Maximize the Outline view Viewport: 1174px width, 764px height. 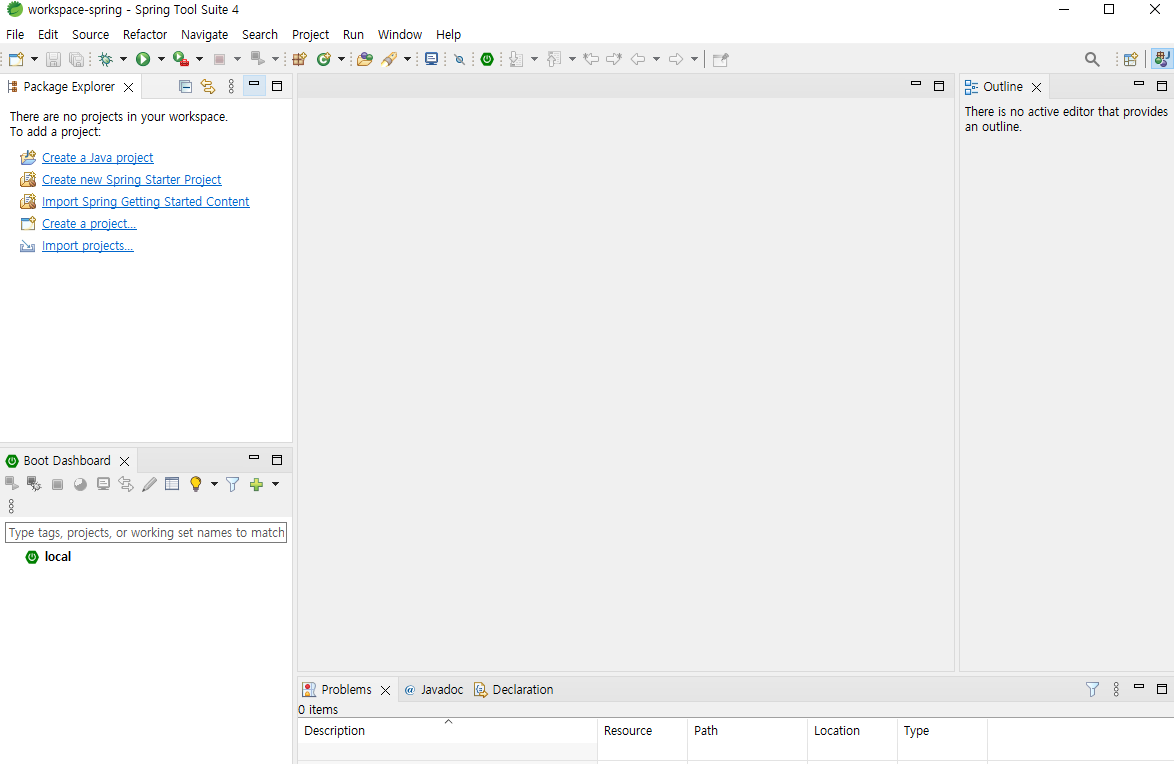pyautogui.click(x=1162, y=86)
